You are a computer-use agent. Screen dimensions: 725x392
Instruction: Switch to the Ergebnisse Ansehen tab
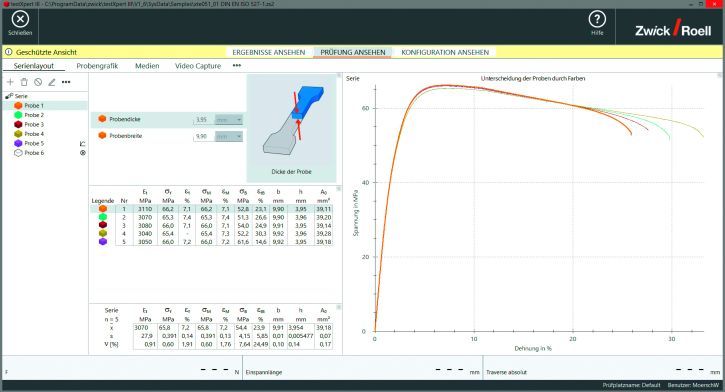pyautogui.click(x=269, y=52)
